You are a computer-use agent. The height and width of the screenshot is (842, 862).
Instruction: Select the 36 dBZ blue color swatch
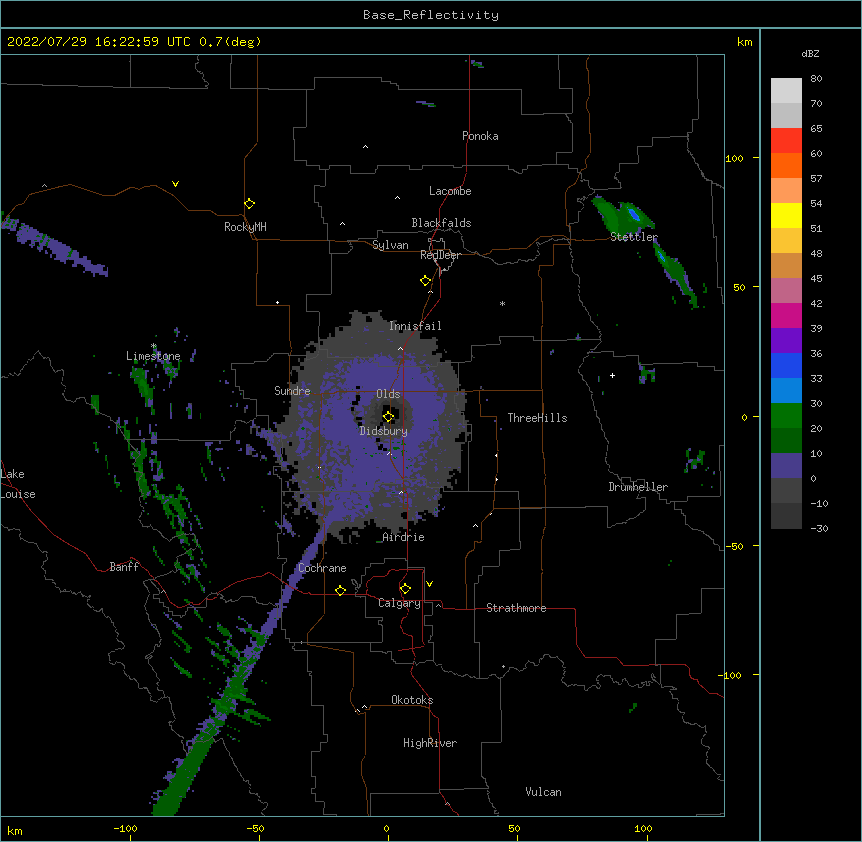click(x=786, y=365)
